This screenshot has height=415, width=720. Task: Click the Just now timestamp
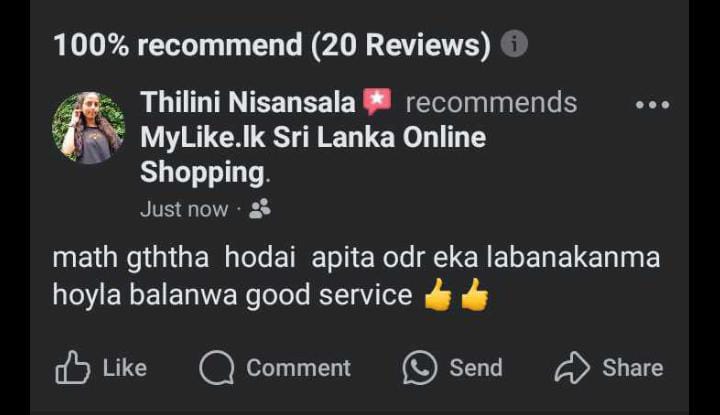coord(184,209)
